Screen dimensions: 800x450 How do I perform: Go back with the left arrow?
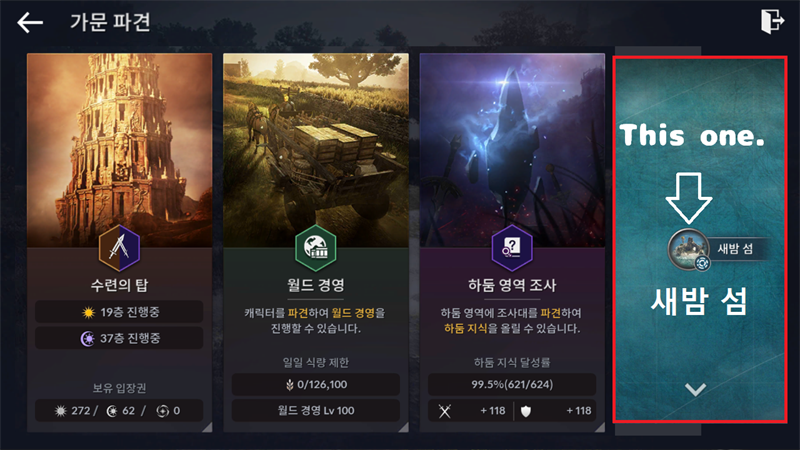30,23
